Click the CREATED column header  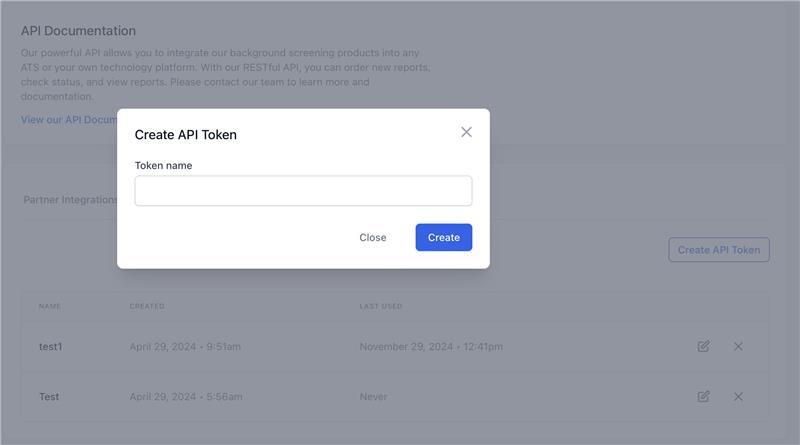click(147, 306)
